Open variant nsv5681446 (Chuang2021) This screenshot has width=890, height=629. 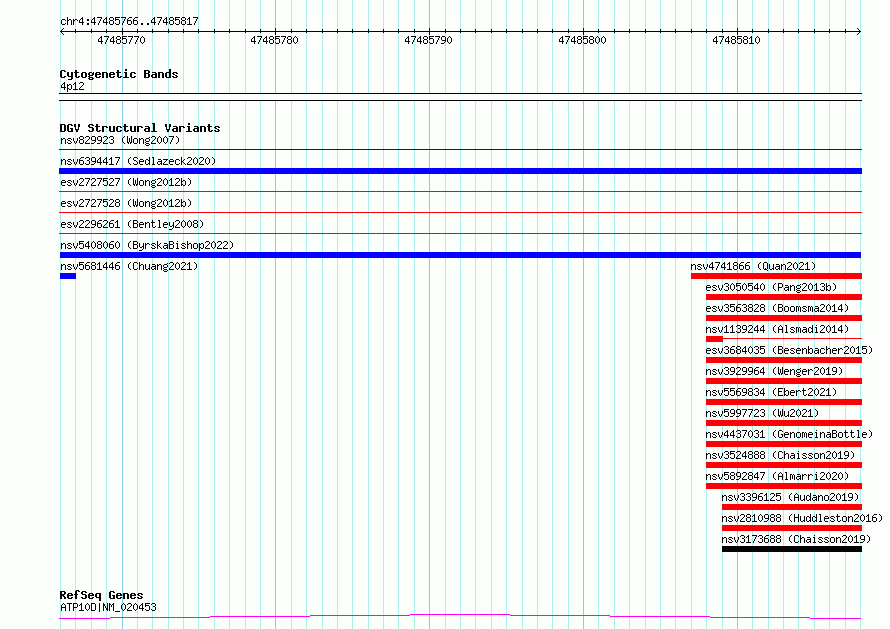coord(129,266)
